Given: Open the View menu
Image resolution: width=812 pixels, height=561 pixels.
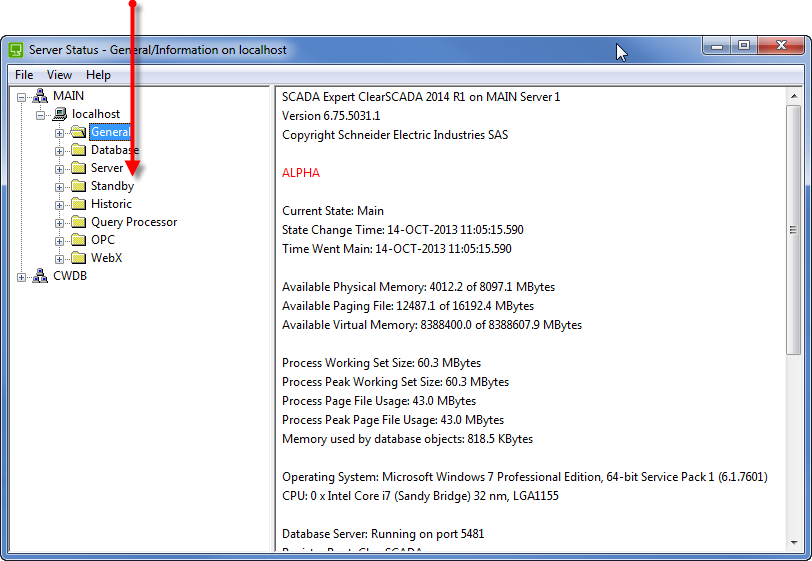Looking at the screenshot, I should point(59,75).
